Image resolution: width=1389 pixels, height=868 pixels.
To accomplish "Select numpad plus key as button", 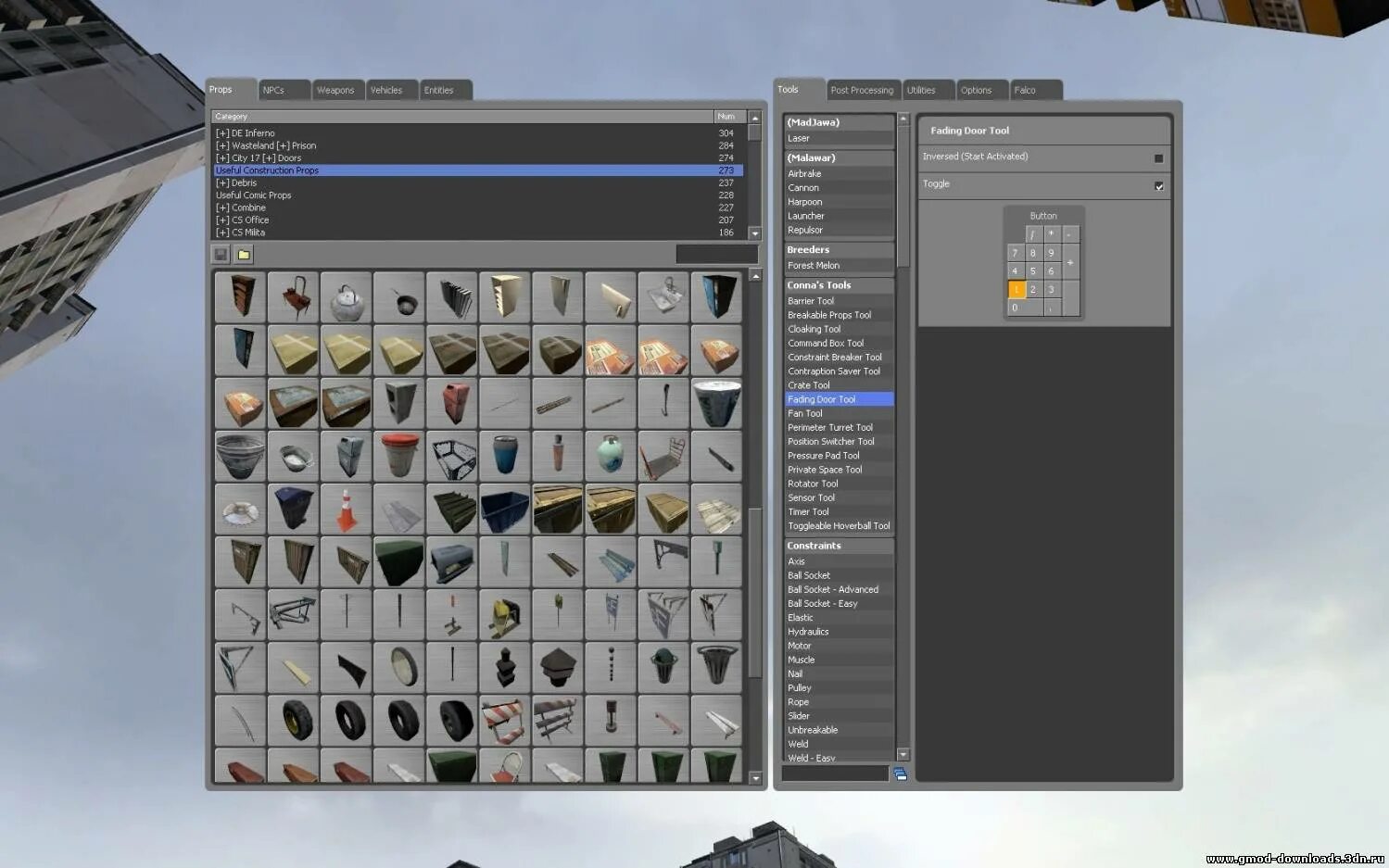I will pos(1070,262).
